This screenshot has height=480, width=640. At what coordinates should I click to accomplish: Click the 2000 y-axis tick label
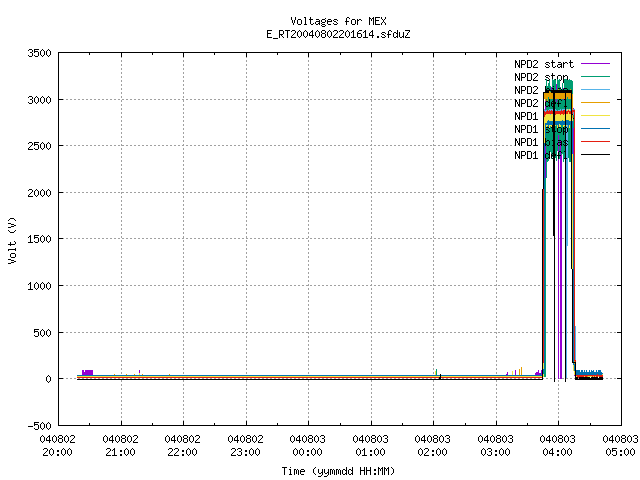[x=39, y=193]
